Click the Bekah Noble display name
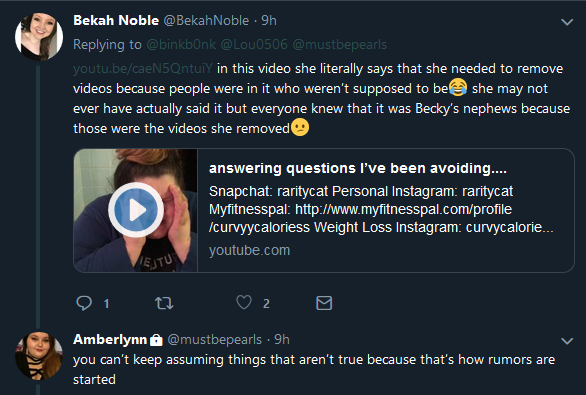586x395 pixels. (x=116, y=20)
